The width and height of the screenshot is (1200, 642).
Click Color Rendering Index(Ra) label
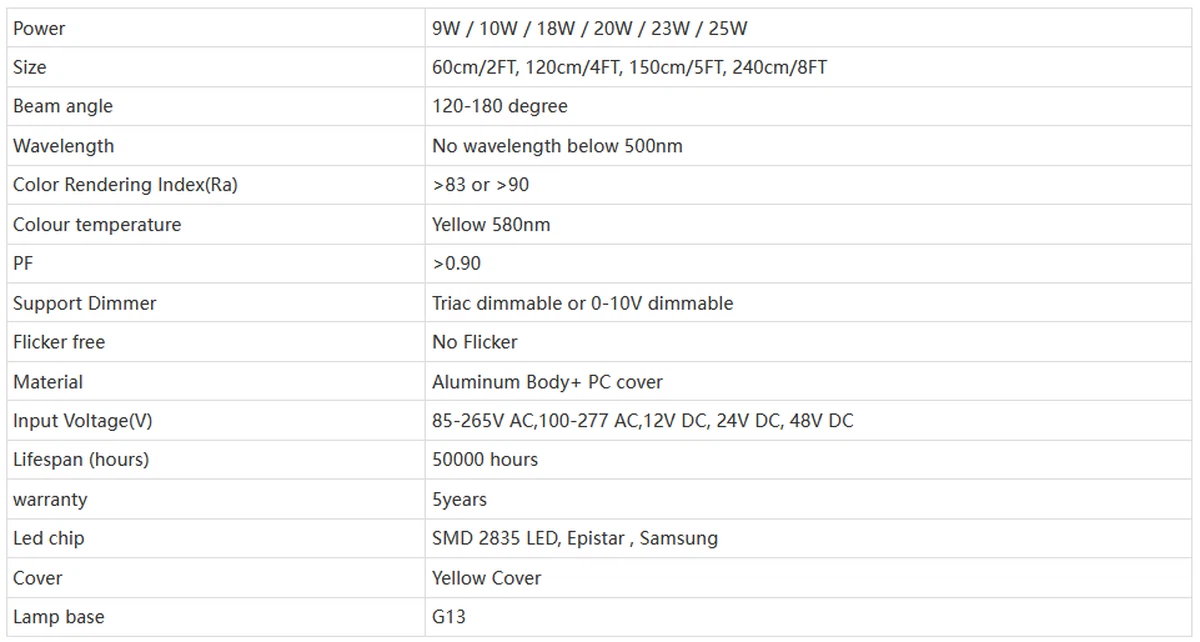(x=125, y=185)
